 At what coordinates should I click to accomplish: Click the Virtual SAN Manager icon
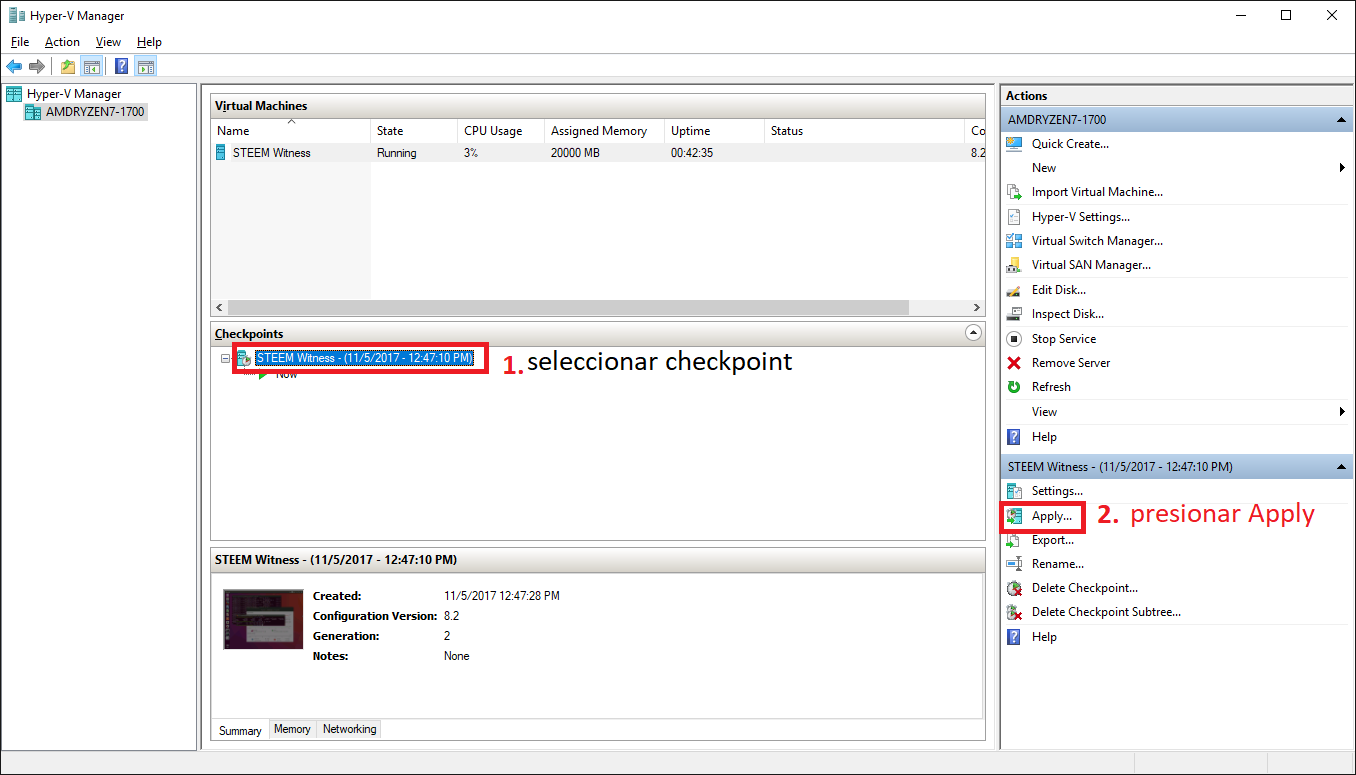1014,265
